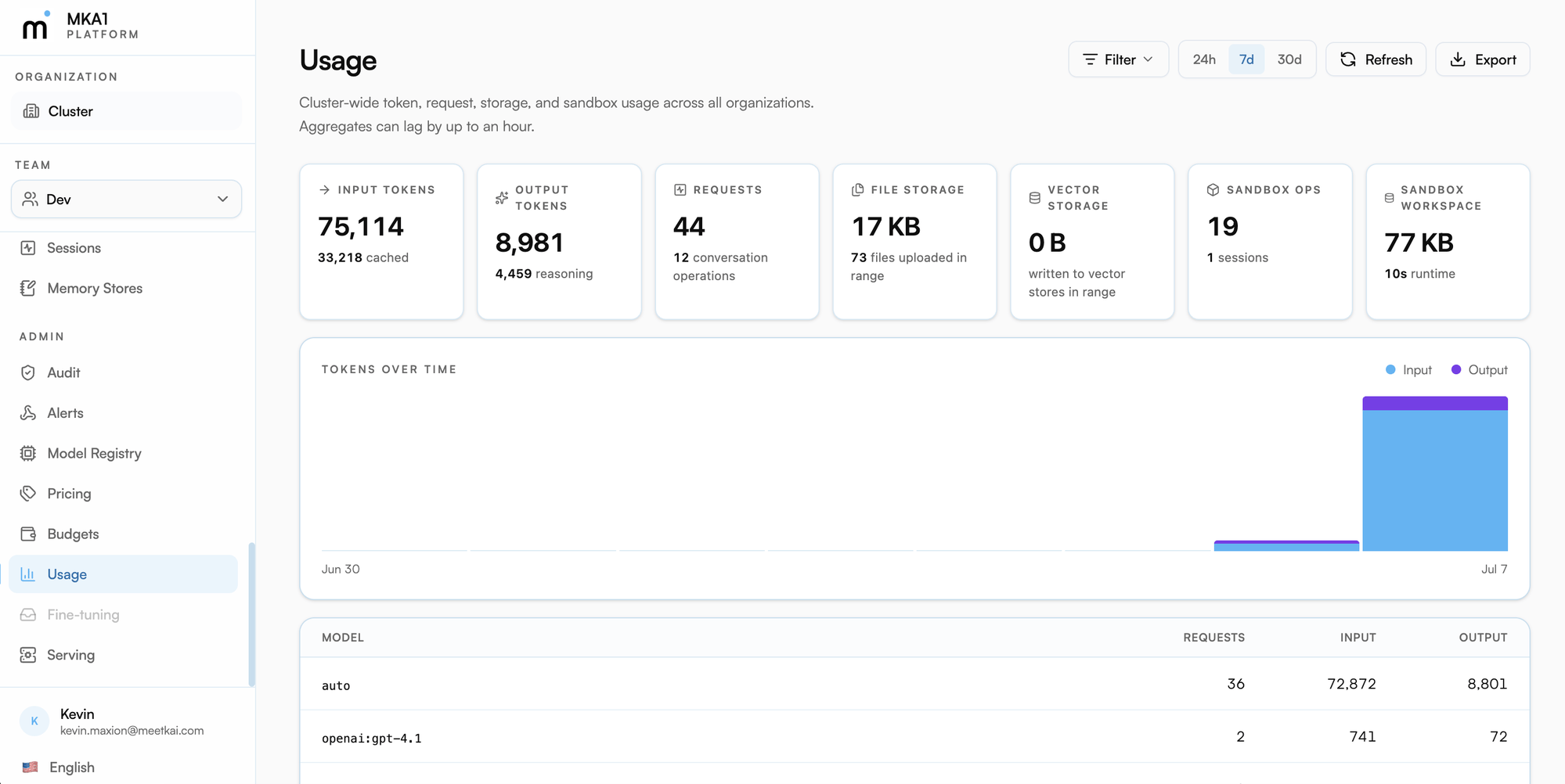This screenshot has width=1565, height=784.
Task: Open the Serving page
Action: [124, 655]
